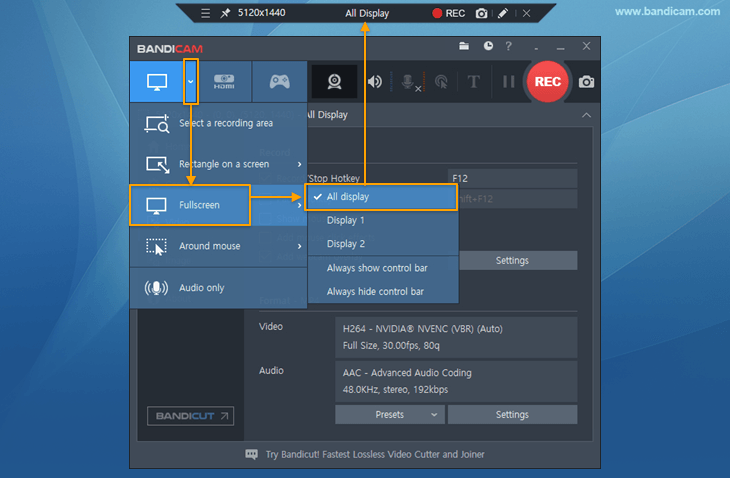Click the H264 NVIDIA NVENC video info
The image size is (730, 478).
pos(456,337)
